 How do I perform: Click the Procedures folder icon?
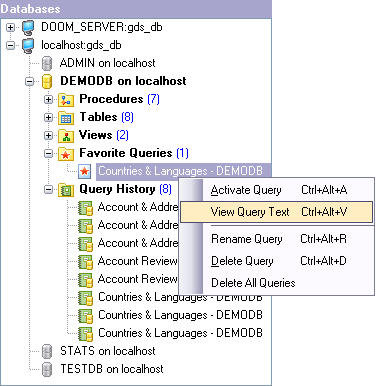[66, 100]
